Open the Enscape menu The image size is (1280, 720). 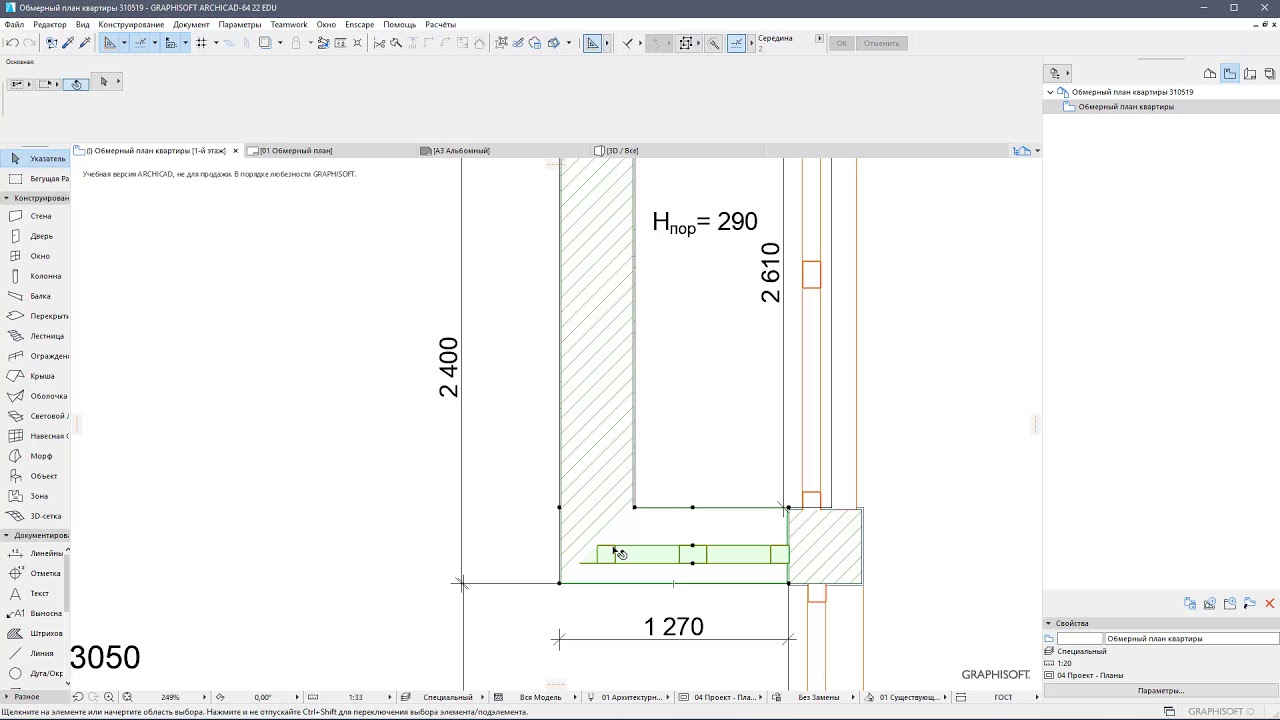coord(359,24)
